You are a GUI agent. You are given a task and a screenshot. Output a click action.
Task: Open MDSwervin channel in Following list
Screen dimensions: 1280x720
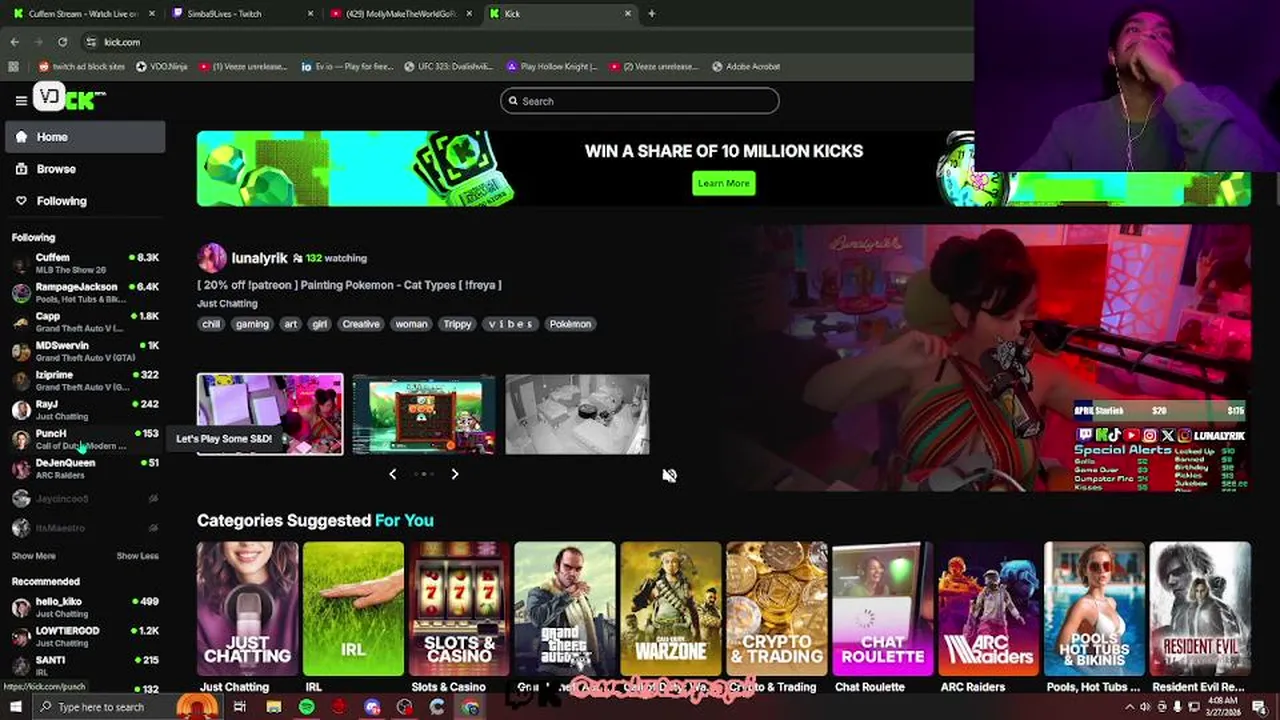point(85,351)
